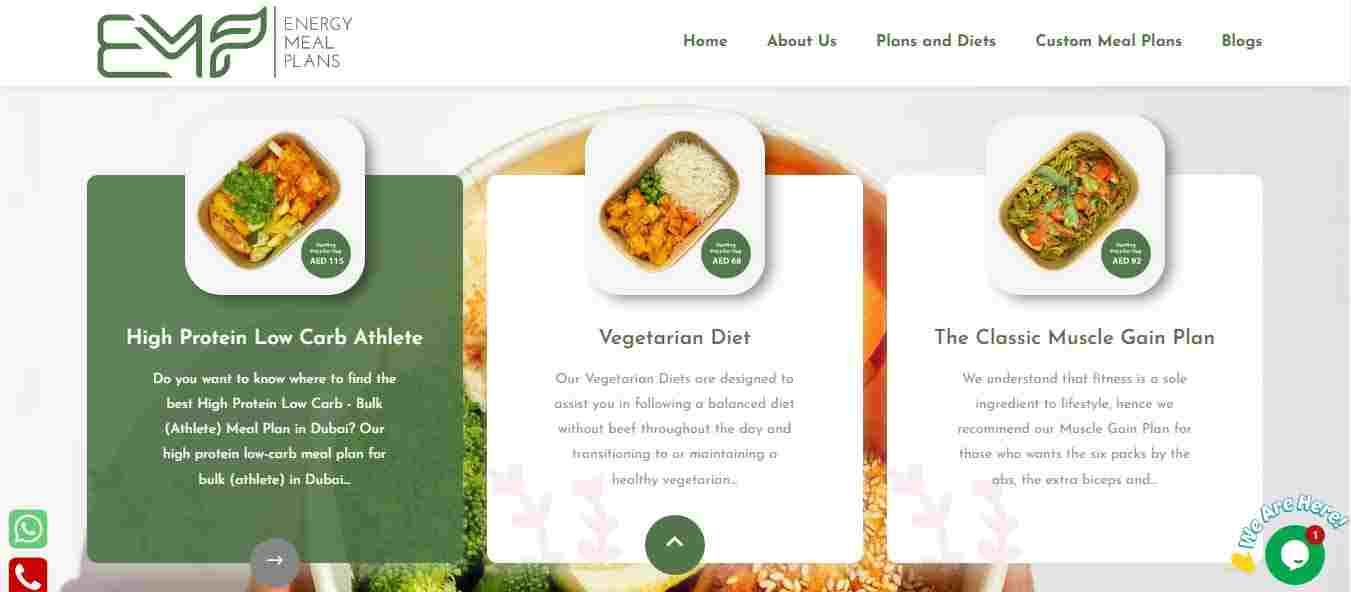1351x592 pixels.
Task: Click the Energy Meal Plans logo
Action: click(225, 42)
